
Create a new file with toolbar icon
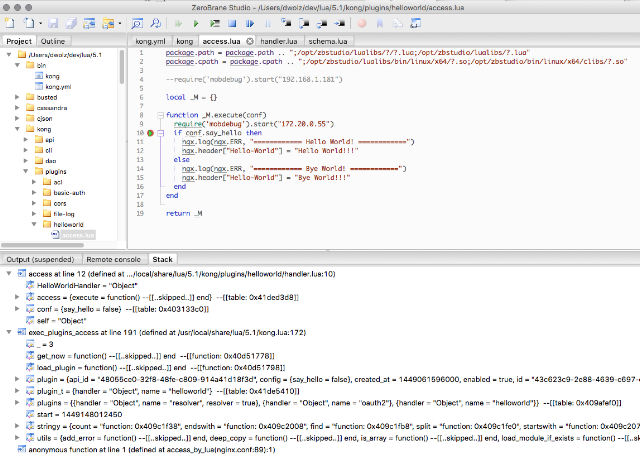click(x=9, y=23)
